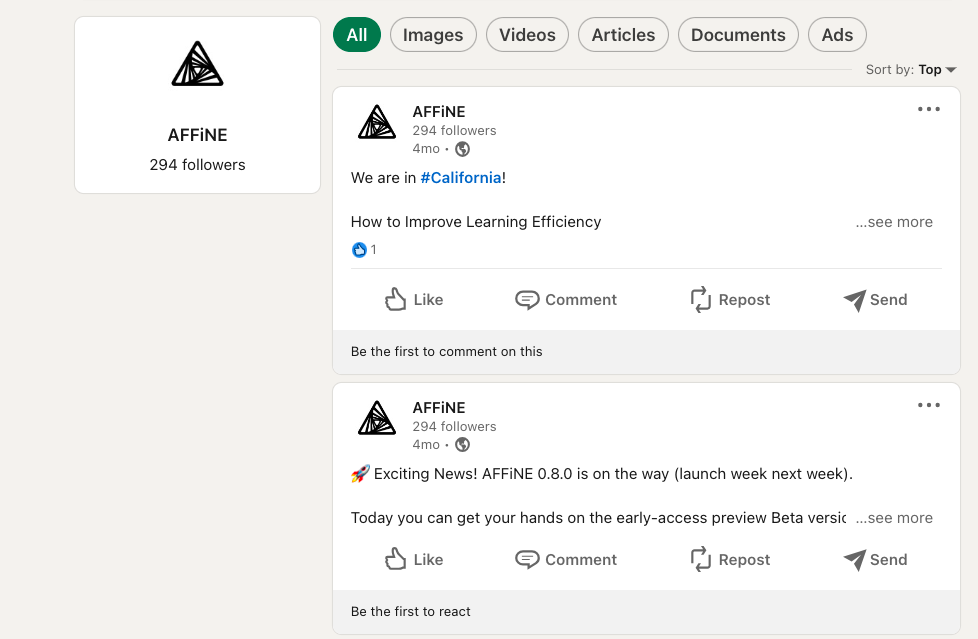Click '294 followers' under 0.8.0 post author
Image resolution: width=978 pixels, height=639 pixels.
coord(454,426)
